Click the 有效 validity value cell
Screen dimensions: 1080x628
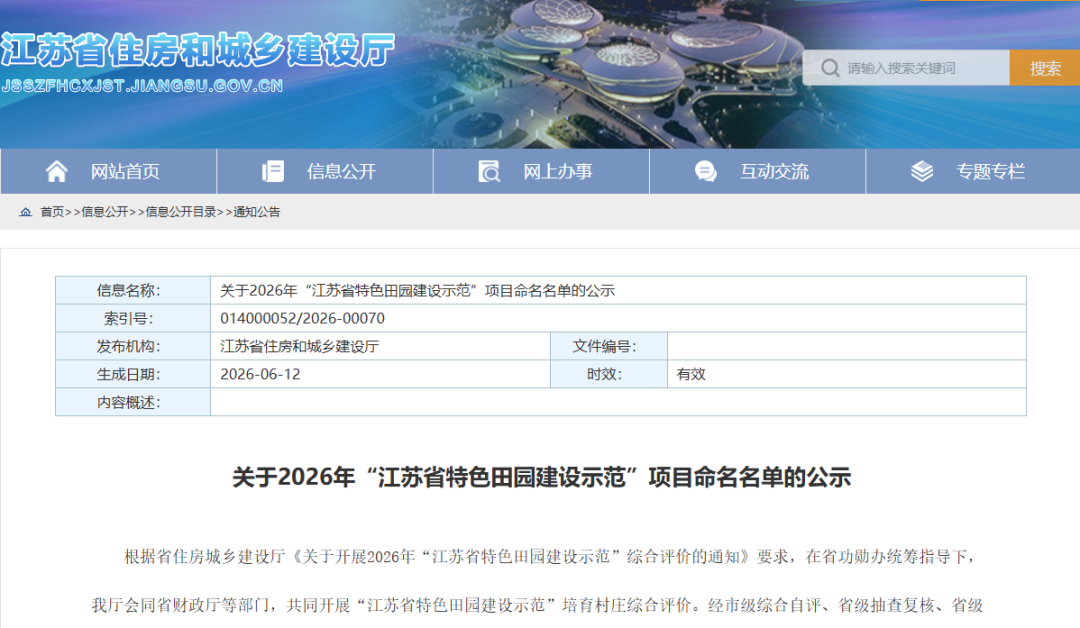[x=847, y=374]
